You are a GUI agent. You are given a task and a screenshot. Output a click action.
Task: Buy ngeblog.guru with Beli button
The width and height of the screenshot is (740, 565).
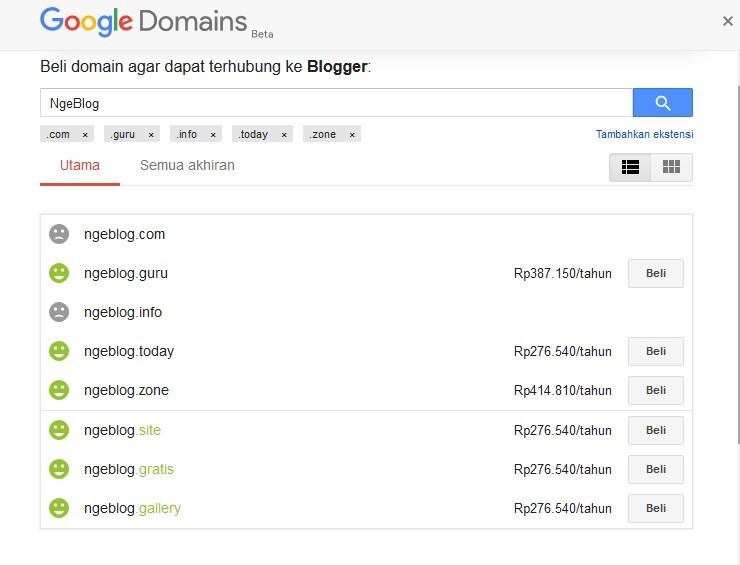click(656, 273)
